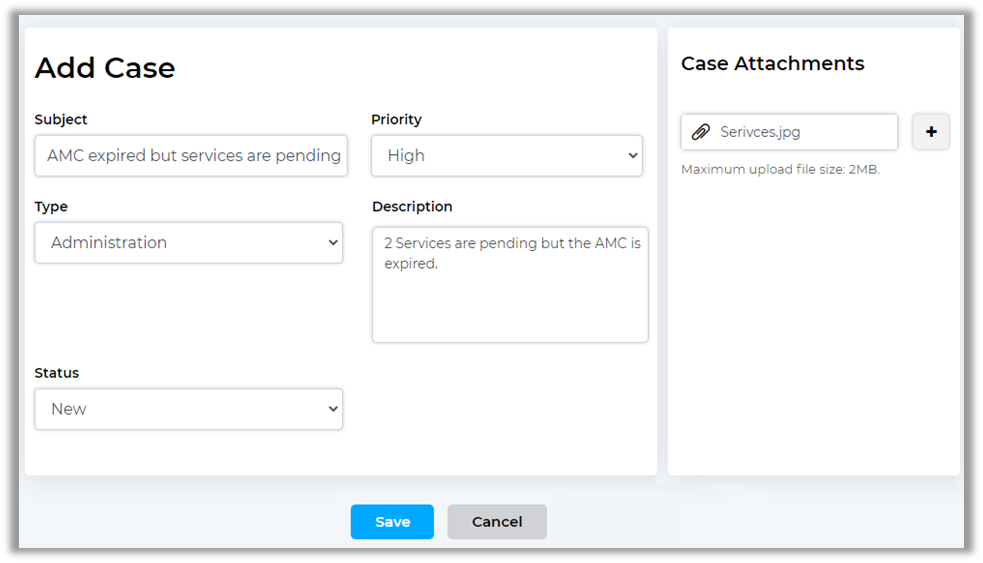This screenshot has height=563, width=983.
Task: Click the Description field label
Action: (x=412, y=207)
